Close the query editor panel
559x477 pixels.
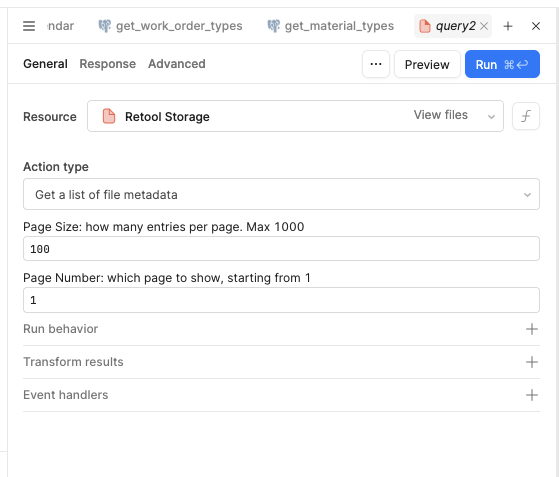(535, 26)
